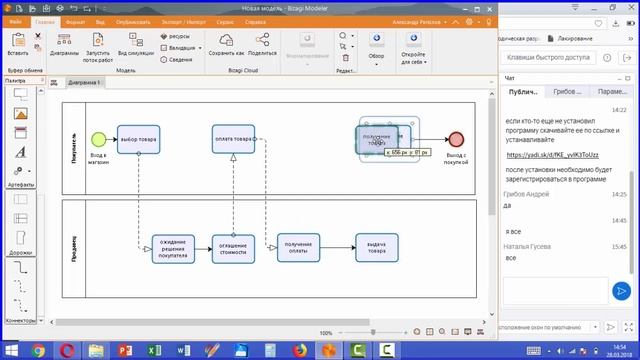Viewport: 640px width, 360px height.
Task: Click the Вид симуляции icon
Action: [136, 40]
